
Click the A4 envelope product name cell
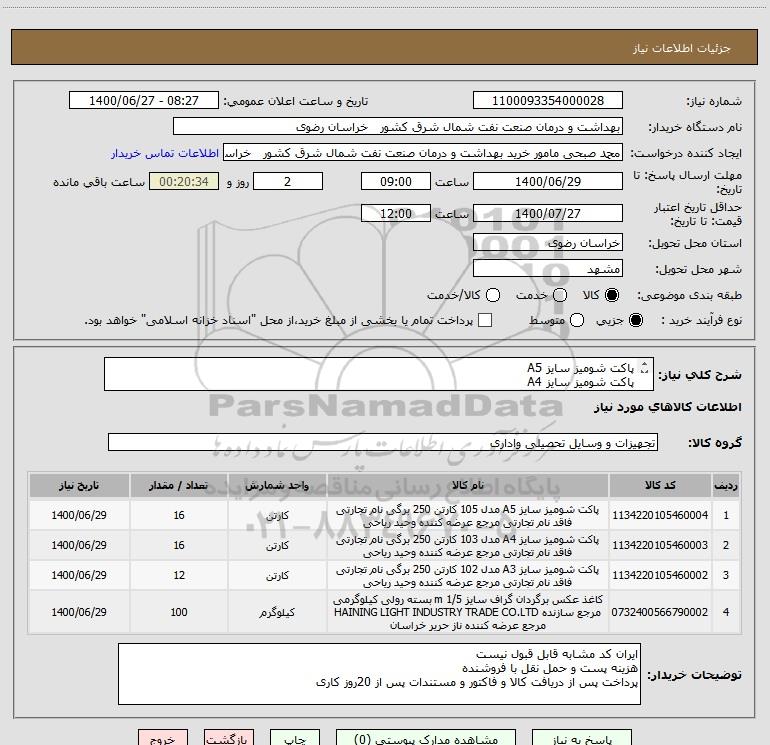[468, 546]
